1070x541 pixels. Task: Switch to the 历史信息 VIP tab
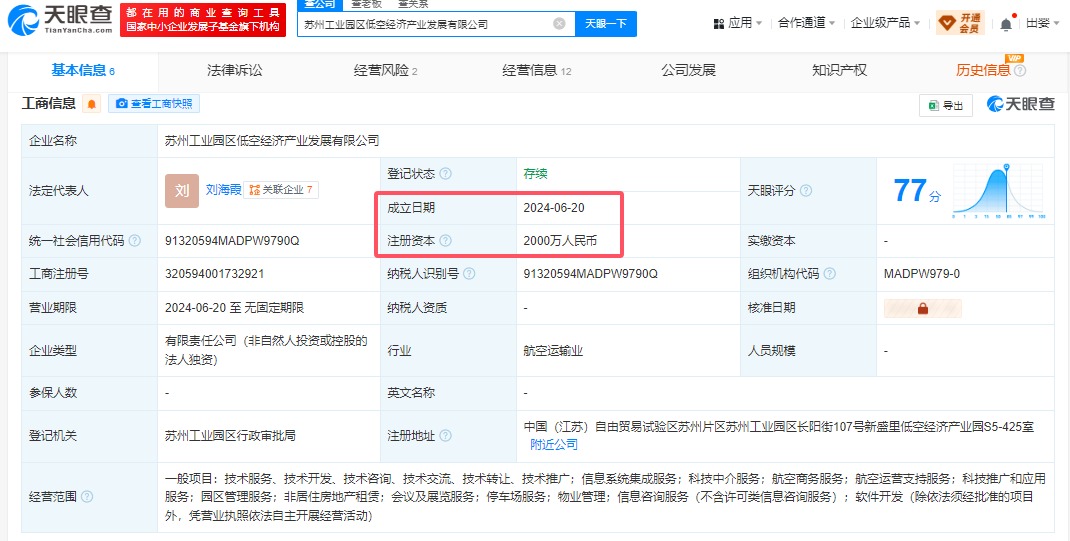983,70
